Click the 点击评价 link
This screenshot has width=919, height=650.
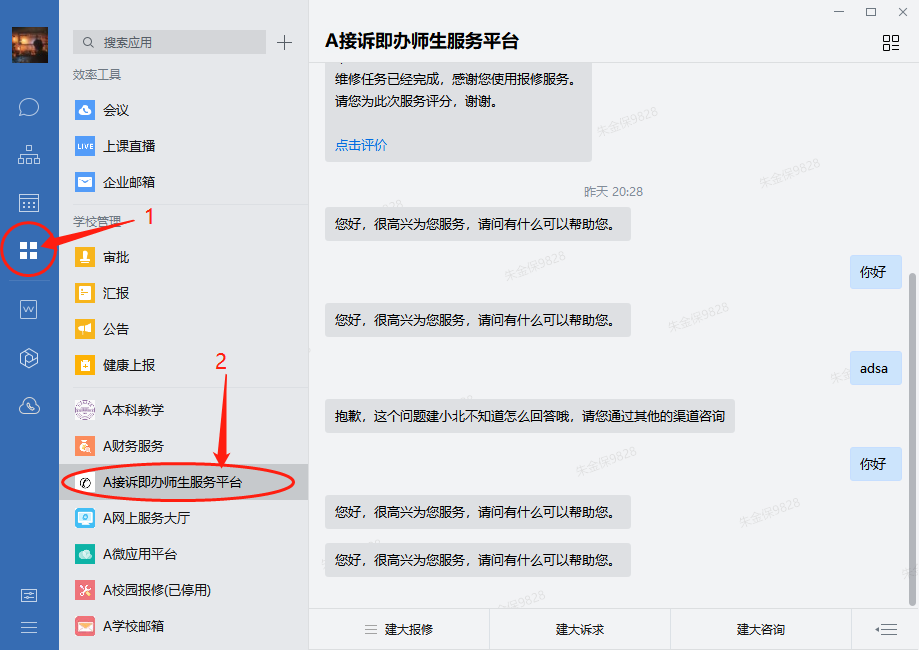(361, 145)
